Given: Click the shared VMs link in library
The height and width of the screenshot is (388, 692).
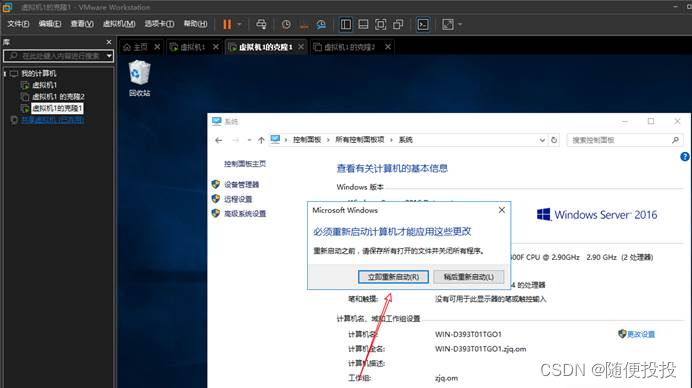Looking at the screenshot, I should point(53,120).
